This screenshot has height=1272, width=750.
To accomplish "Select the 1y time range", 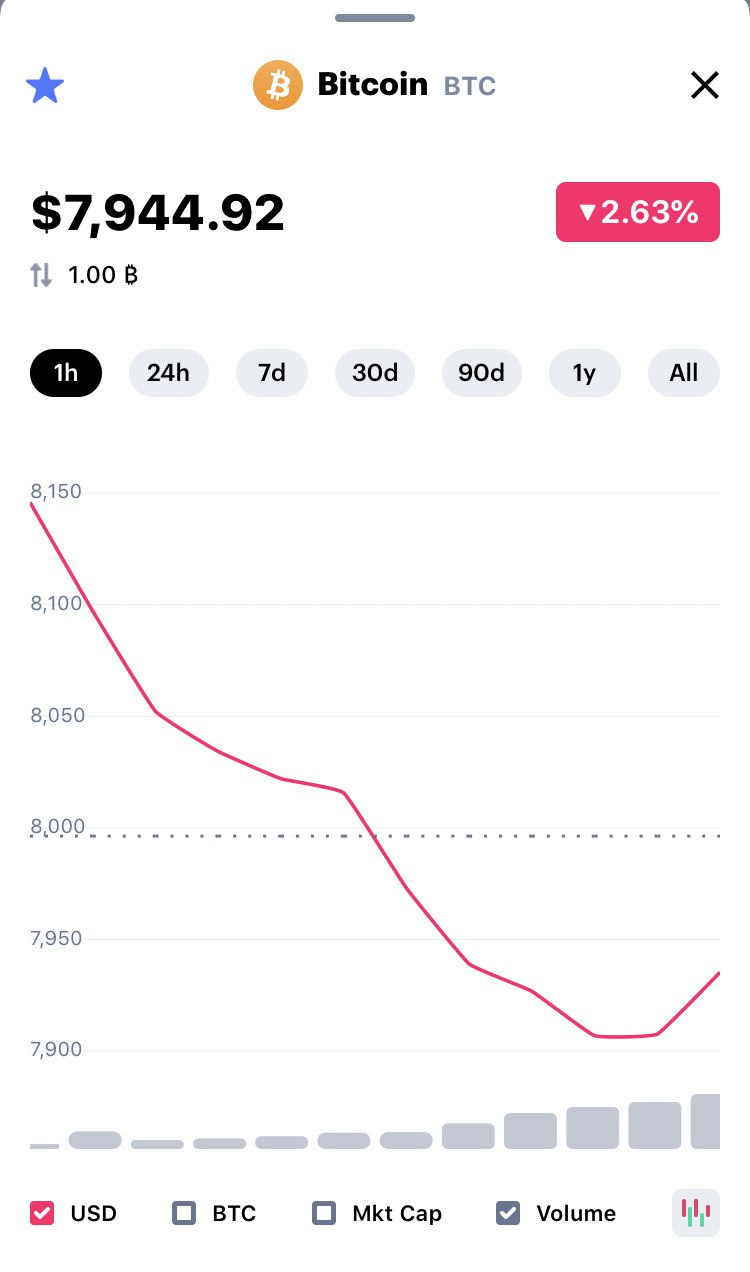I will pos(584,373).
